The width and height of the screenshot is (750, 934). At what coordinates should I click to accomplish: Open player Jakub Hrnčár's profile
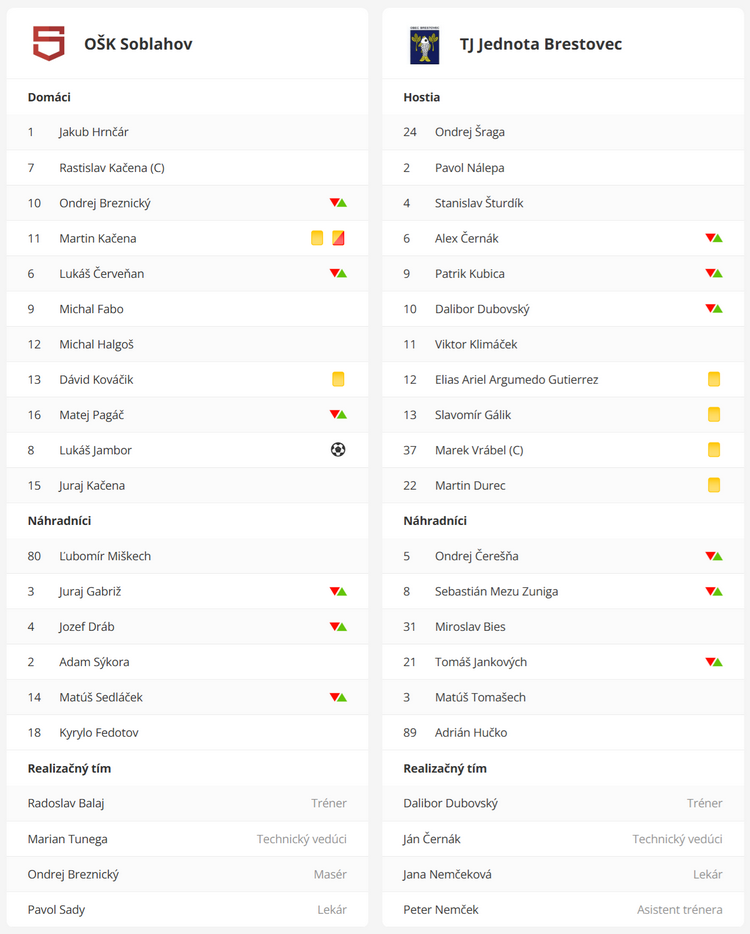click(94, 132)
